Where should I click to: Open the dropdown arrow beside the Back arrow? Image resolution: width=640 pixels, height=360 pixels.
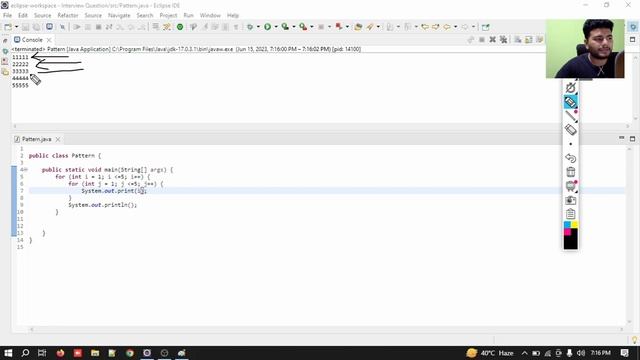tap(455, 27)
